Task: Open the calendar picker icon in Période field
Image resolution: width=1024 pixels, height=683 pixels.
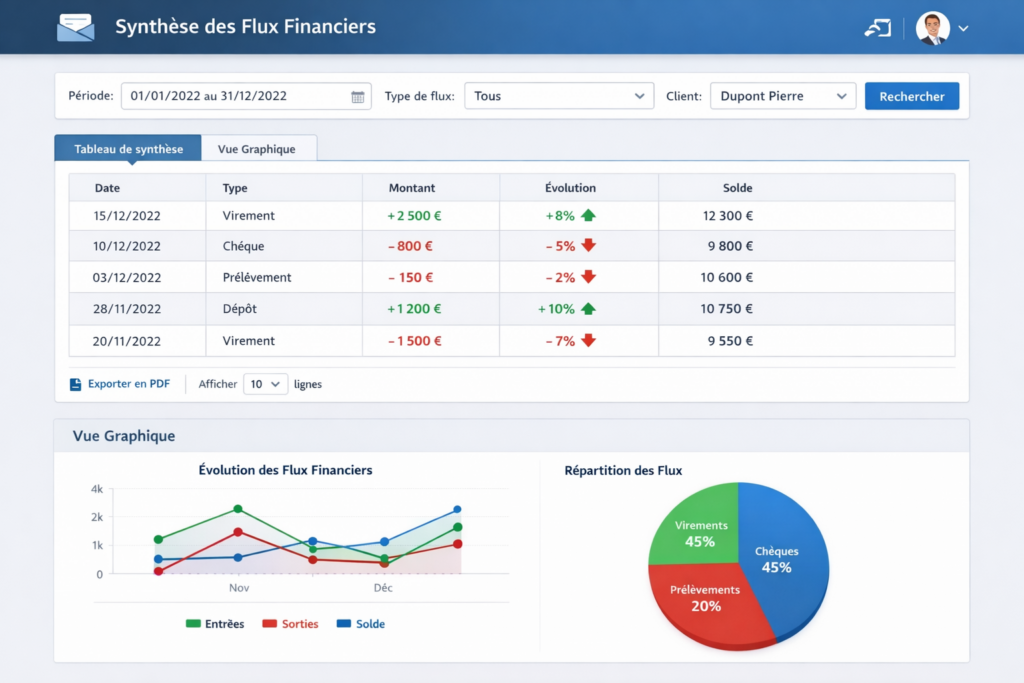Action: tap(358, 97)
